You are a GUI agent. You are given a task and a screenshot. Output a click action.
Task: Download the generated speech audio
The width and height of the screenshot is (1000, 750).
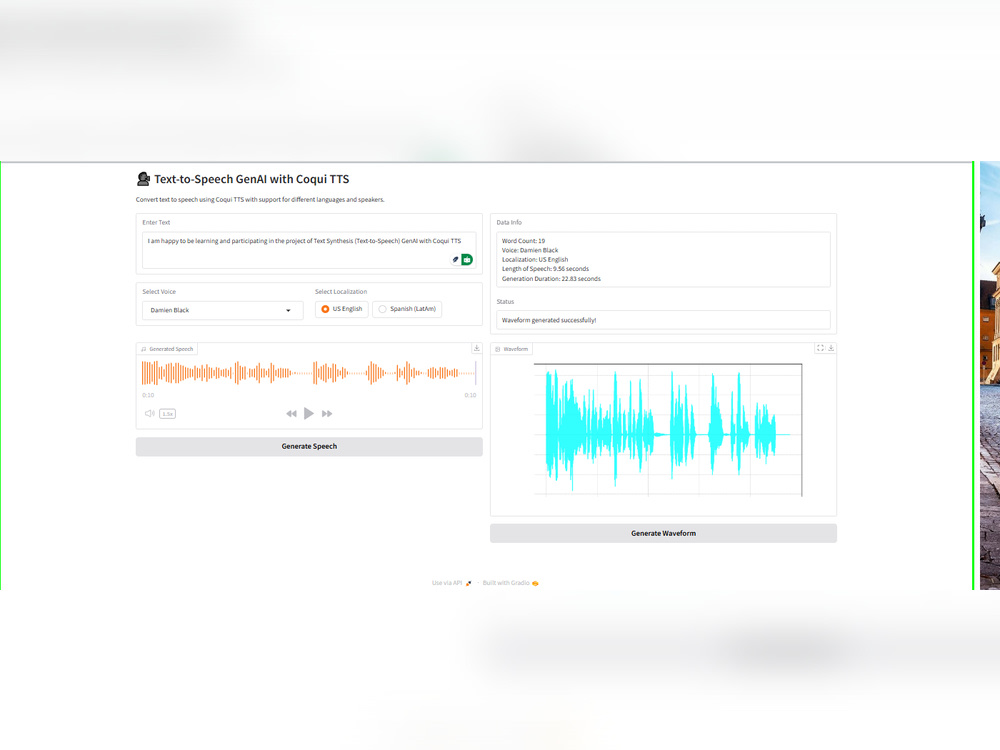(476, 348)
